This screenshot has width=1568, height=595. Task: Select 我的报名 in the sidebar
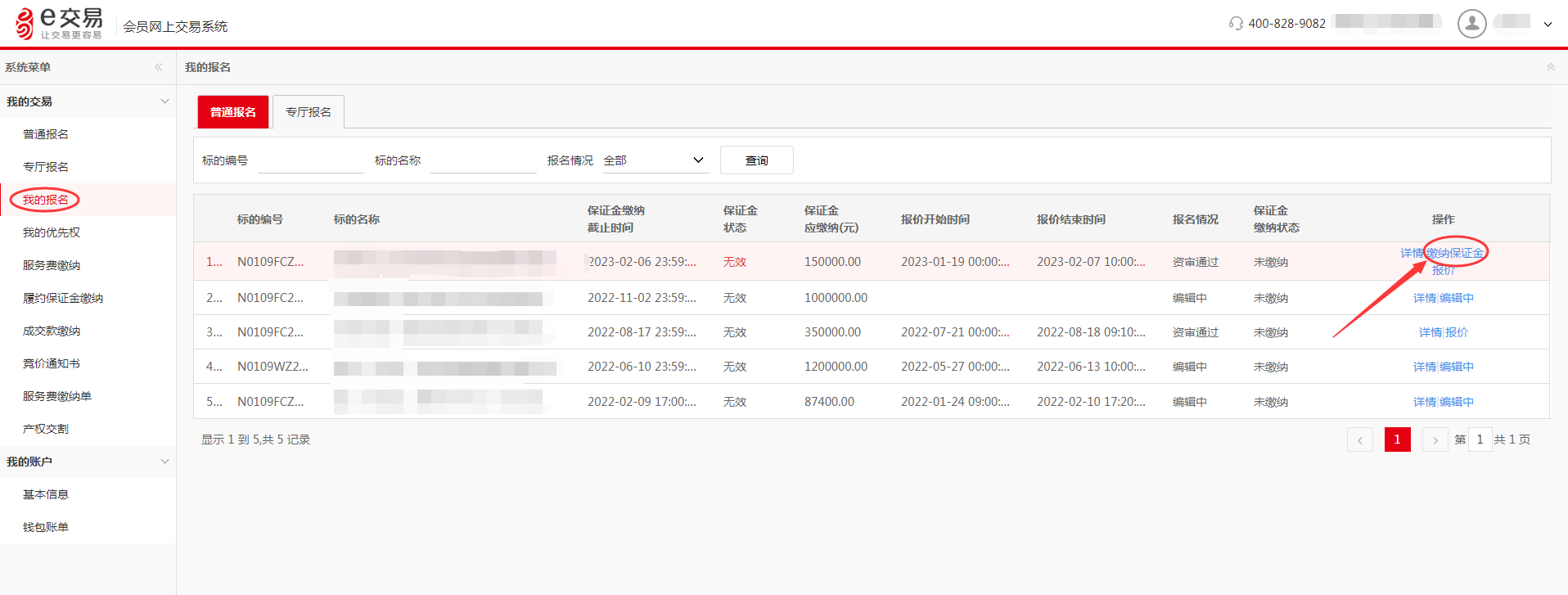(x=46, y=200)
